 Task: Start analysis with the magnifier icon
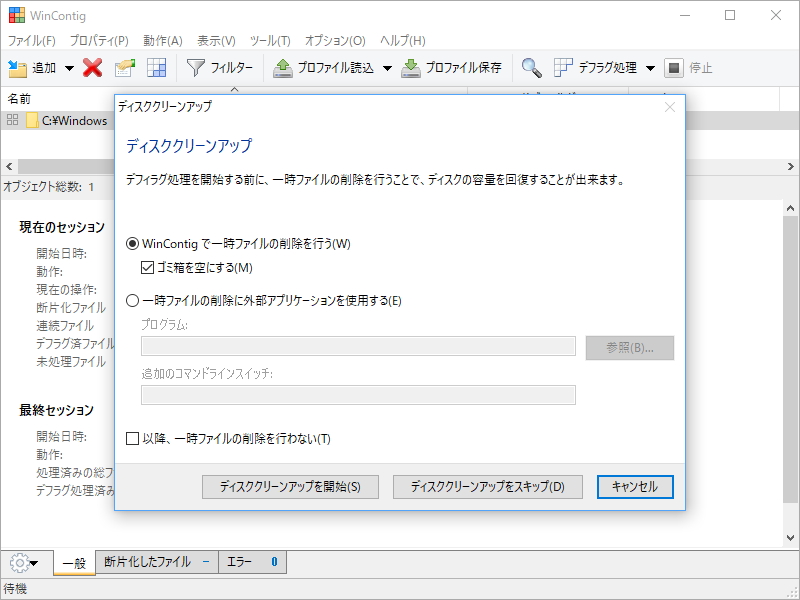[531, 68]
